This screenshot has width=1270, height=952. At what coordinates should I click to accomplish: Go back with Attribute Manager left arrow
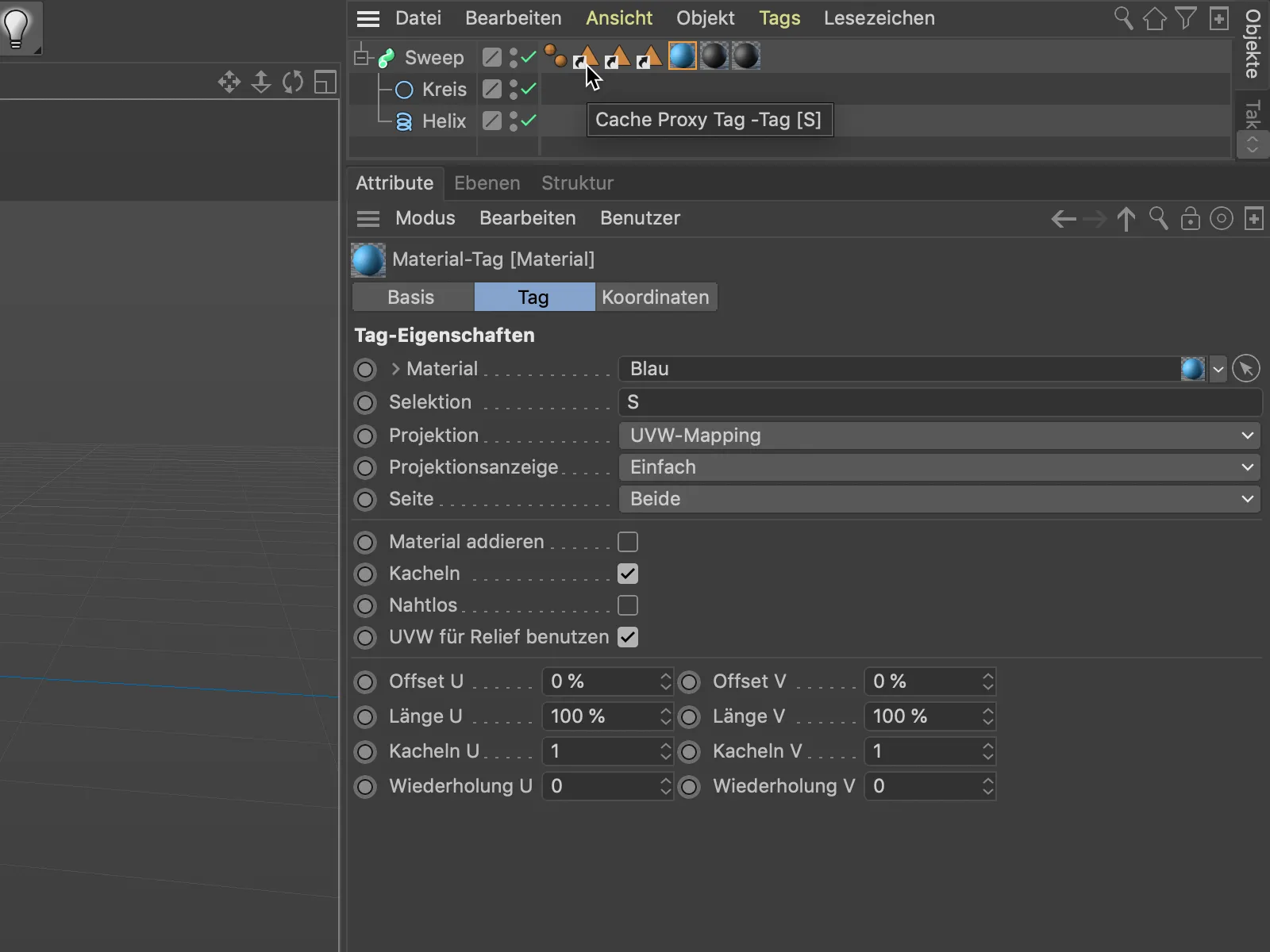(x=1064, y=218)
